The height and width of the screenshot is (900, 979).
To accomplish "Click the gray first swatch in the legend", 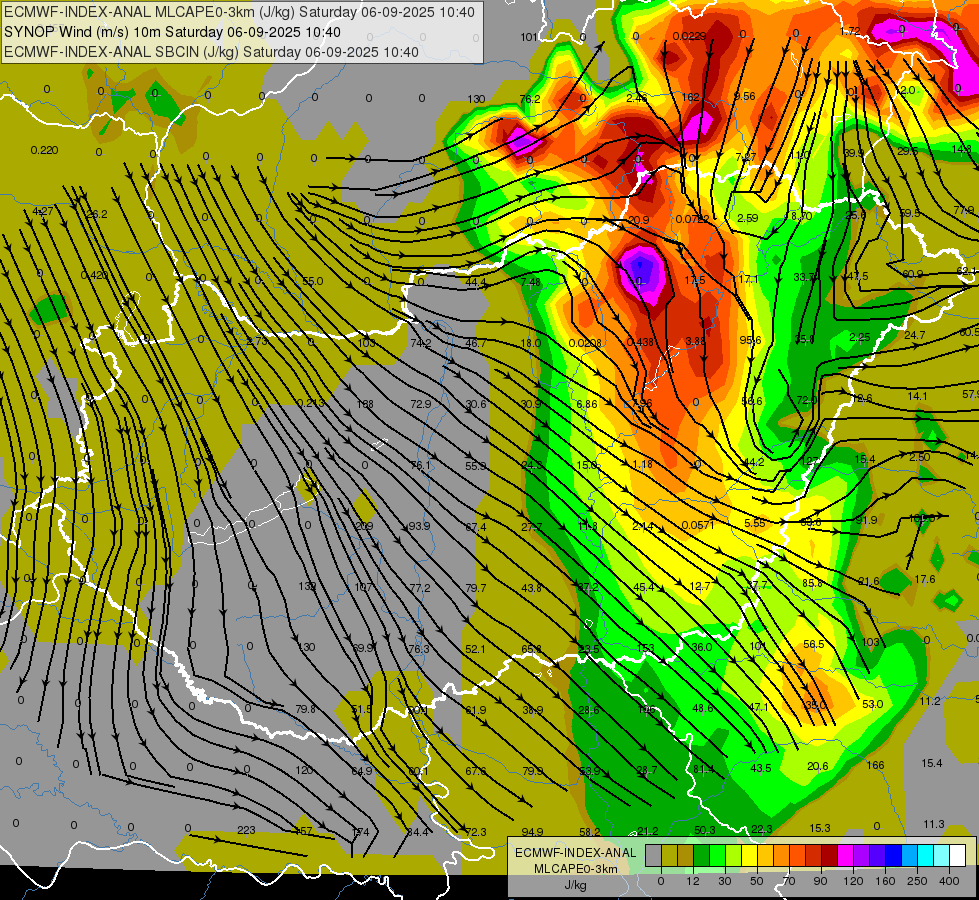I will [x=654, y=855].
